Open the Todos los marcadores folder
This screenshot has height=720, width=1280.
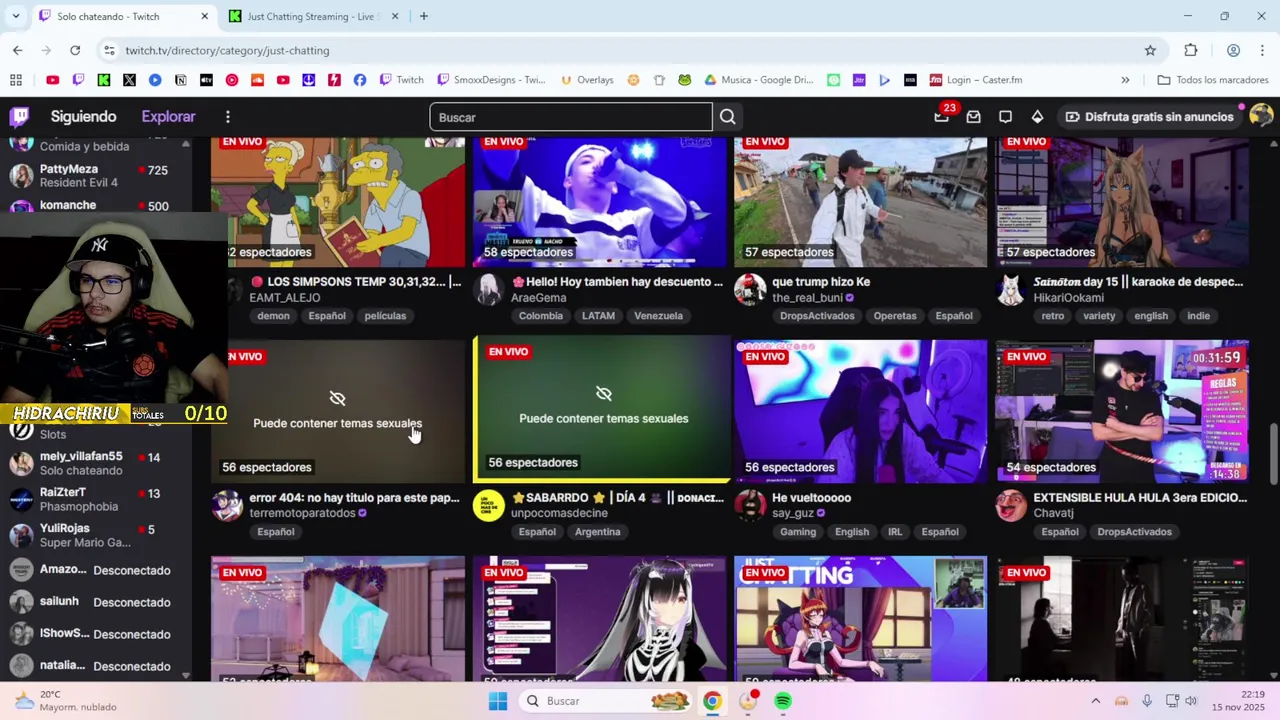[1213, 80]
